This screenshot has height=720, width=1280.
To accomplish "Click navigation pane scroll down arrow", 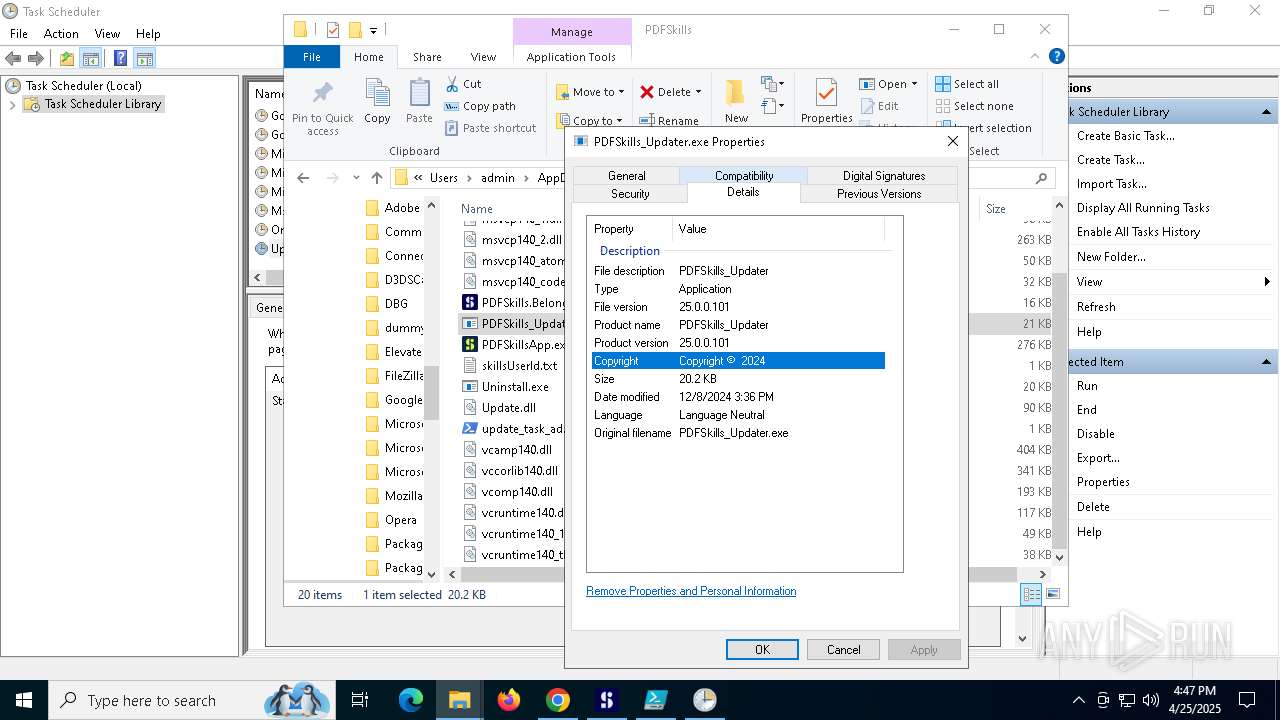I will (x=432, y=574).
